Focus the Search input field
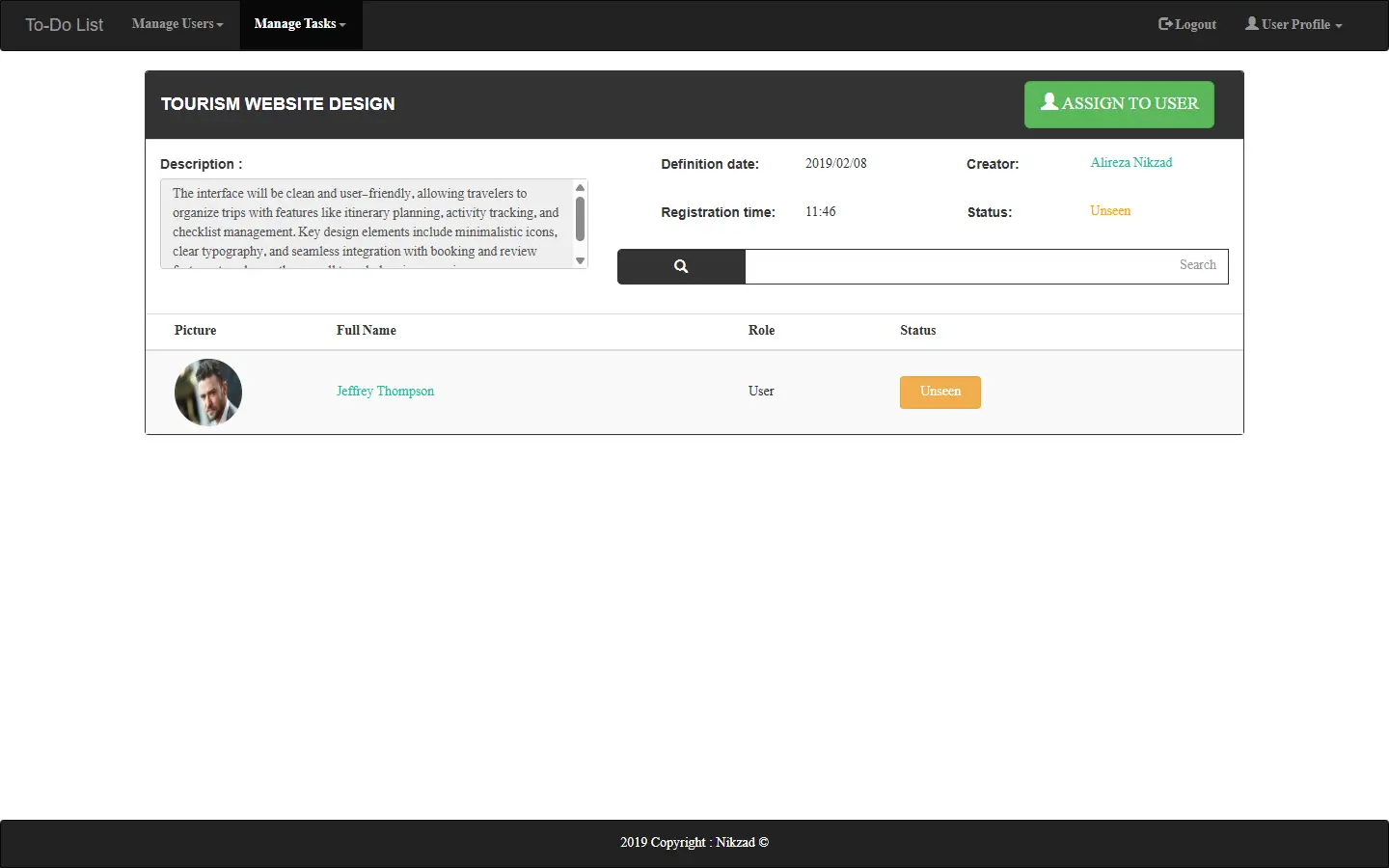Image resolution: width=1389 pixels, height=868 pixels. (x=987, y=267)
